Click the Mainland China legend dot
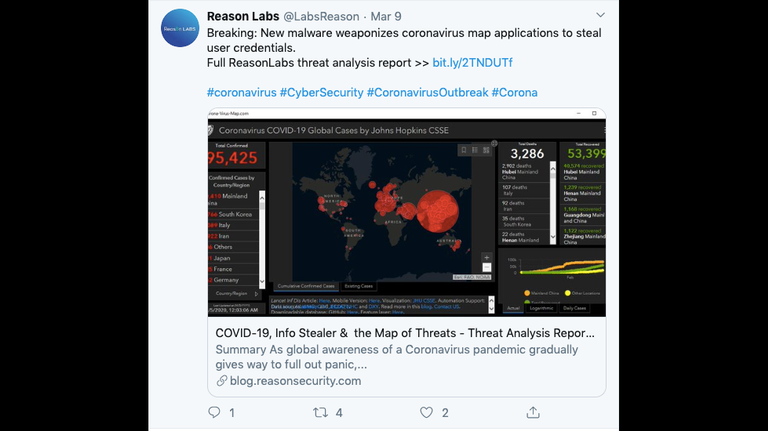 (x=527, y=293)
